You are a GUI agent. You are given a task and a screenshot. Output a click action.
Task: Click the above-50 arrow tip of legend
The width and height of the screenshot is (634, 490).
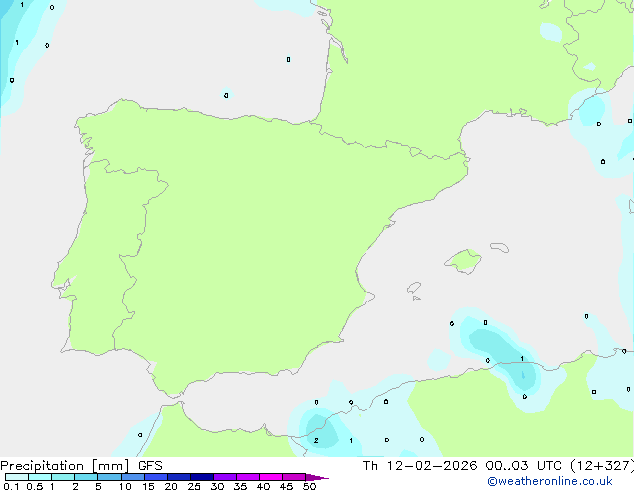coord(317,477)
